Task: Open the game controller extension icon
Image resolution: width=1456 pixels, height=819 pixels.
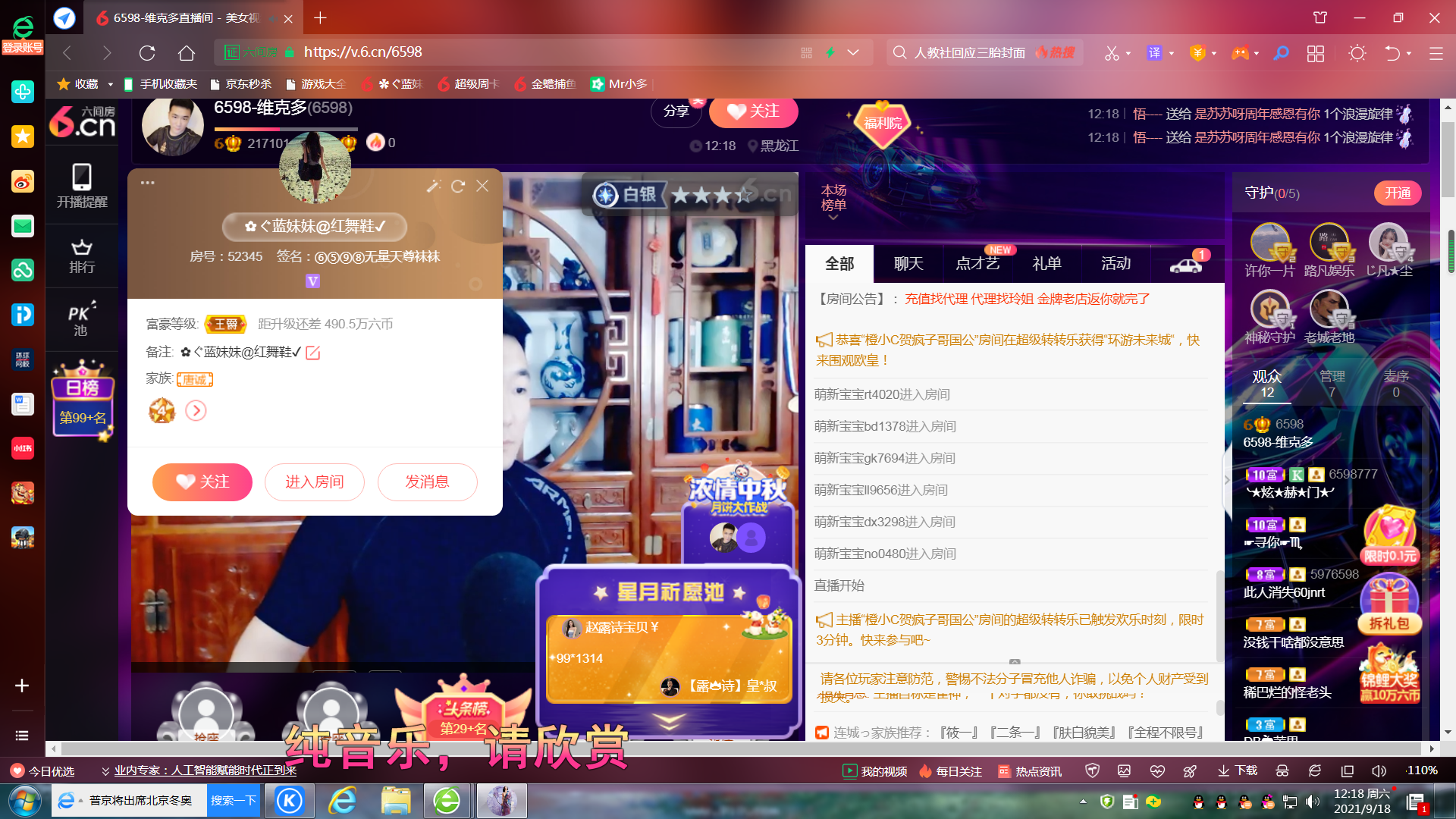Action: click(1240, 52)
